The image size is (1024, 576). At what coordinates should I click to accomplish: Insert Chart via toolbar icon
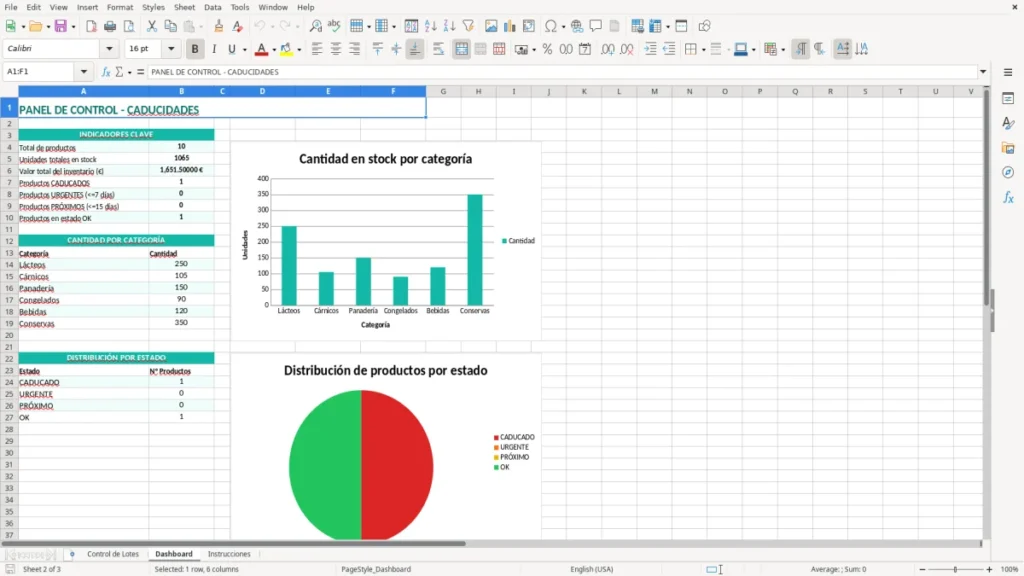tap(510, 26)
